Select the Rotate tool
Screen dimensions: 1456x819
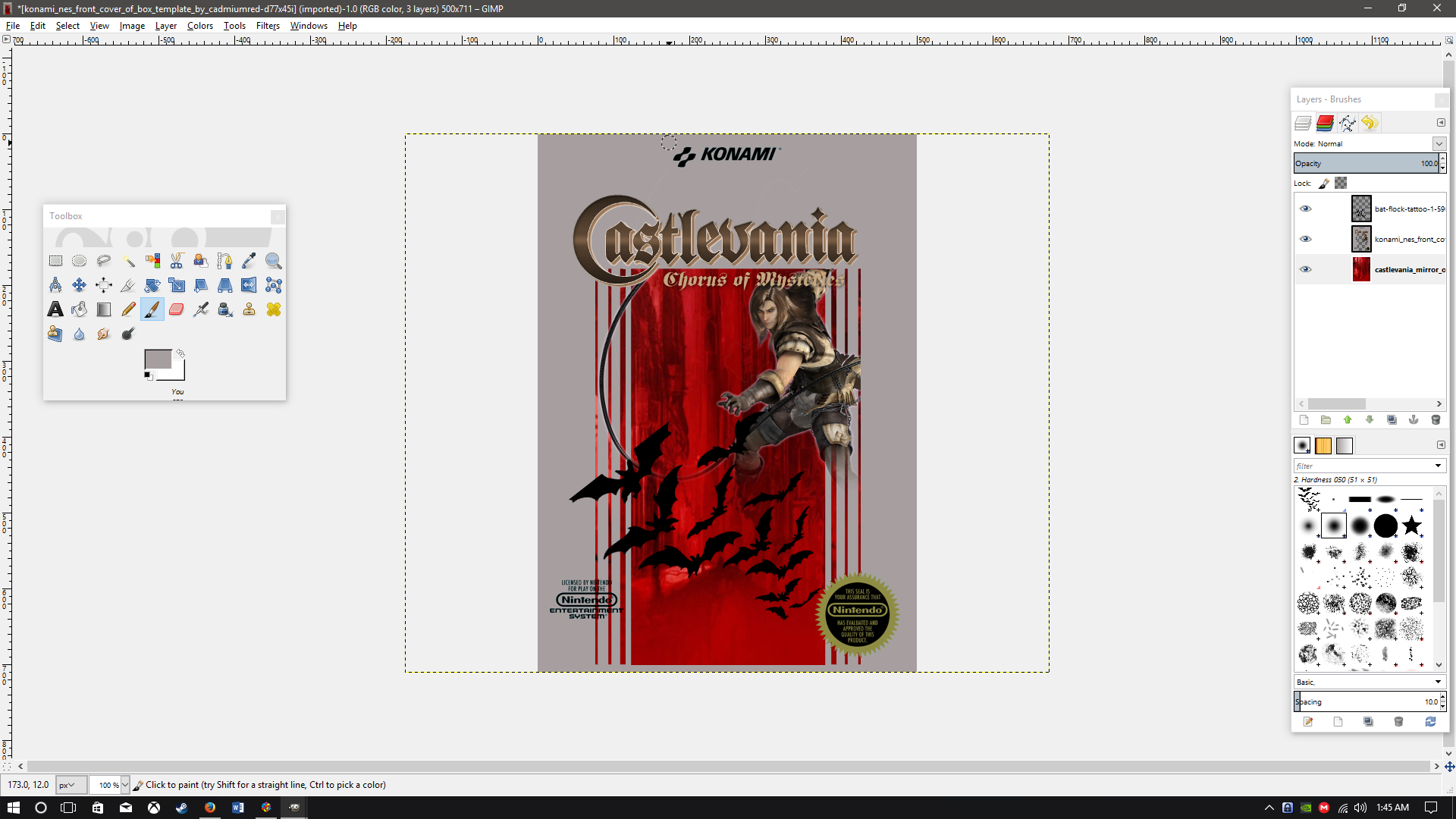[152, 285]
